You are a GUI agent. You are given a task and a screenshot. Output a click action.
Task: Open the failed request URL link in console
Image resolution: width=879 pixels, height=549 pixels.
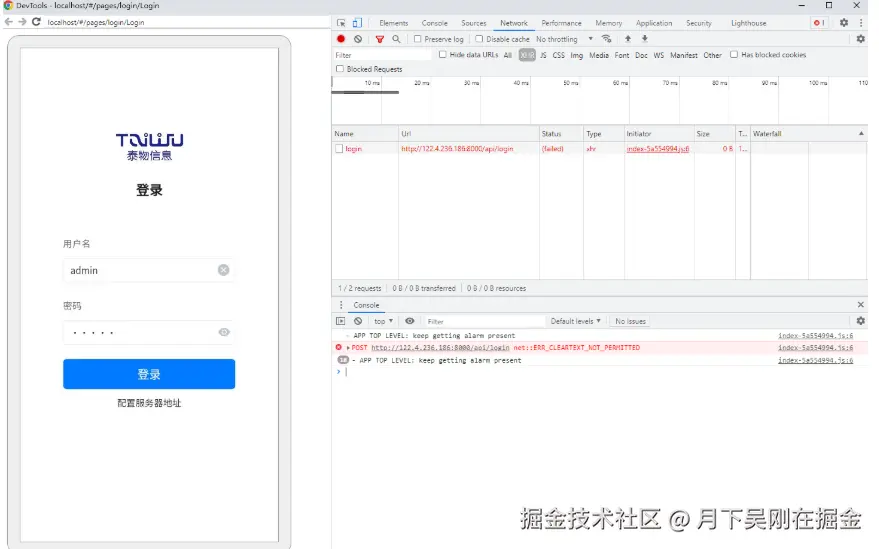[440, 348]
